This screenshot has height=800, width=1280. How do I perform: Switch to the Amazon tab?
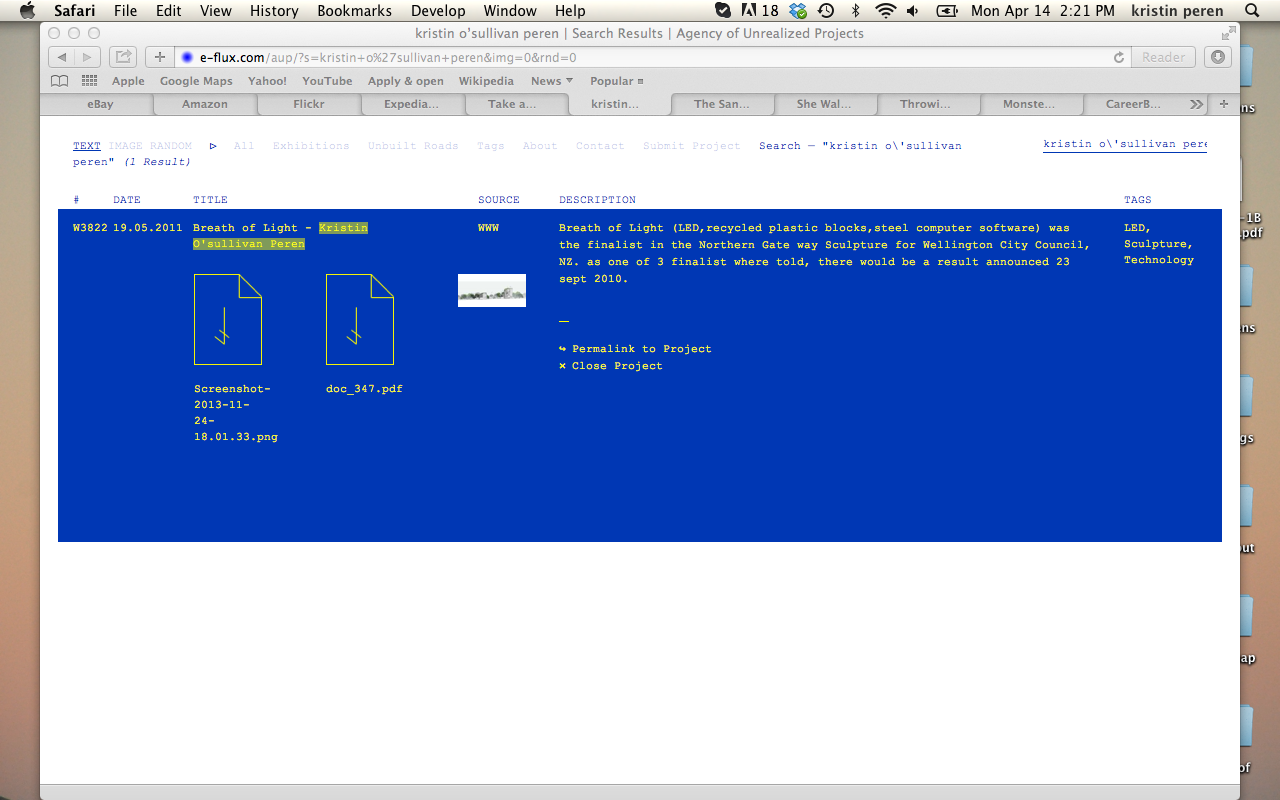(204, 103)
